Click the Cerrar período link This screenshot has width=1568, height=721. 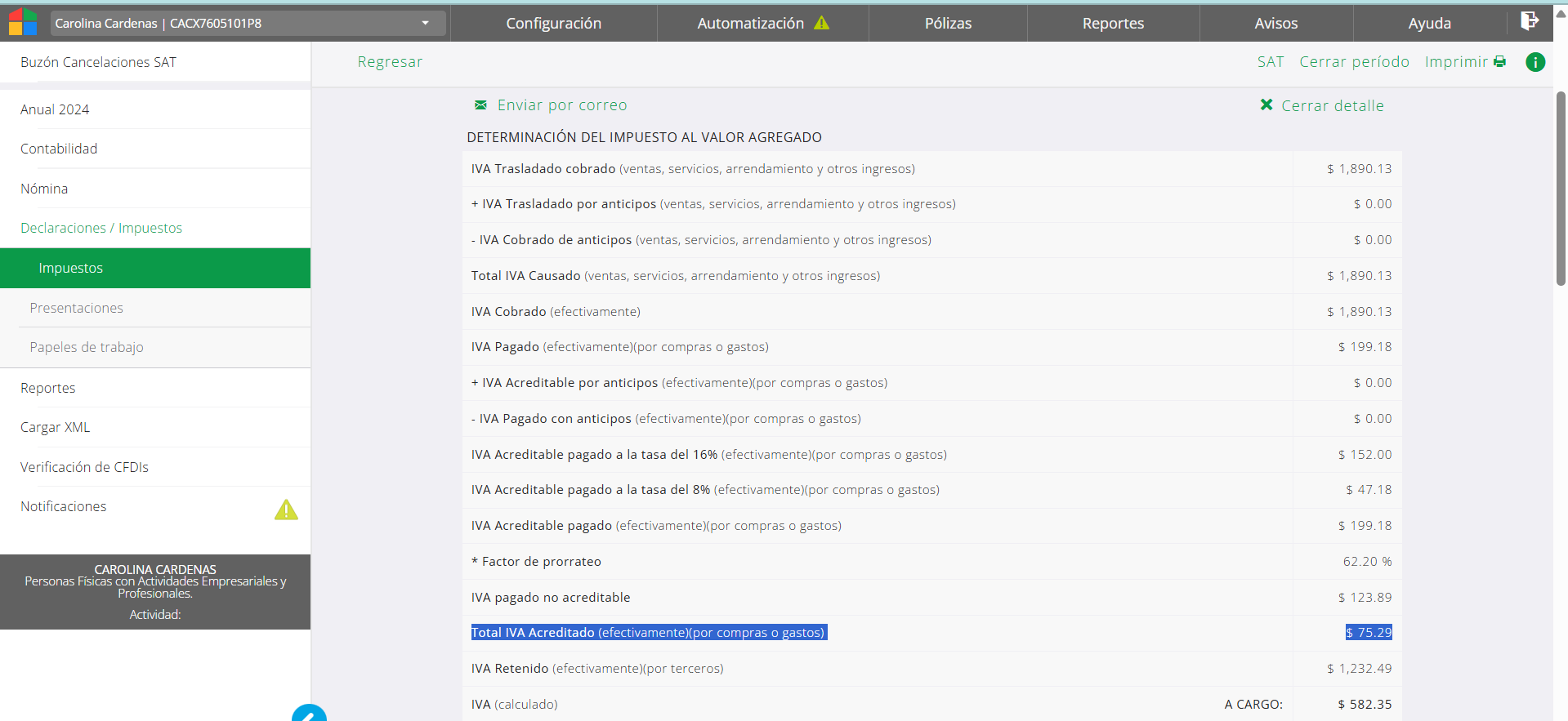tap(1354, 62)
